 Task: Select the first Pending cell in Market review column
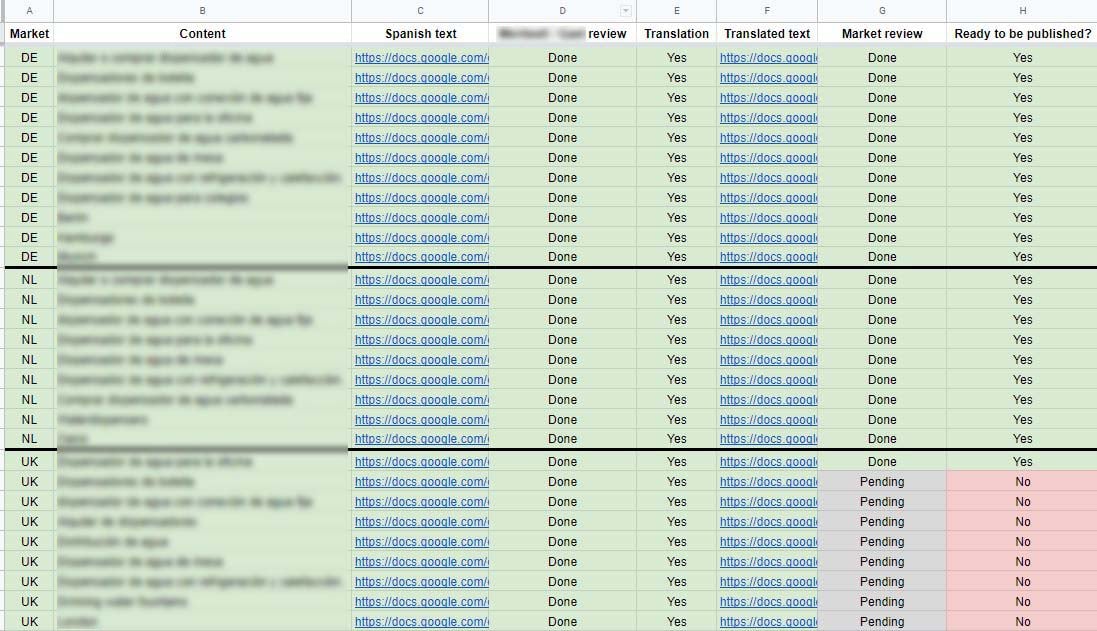(x=882, y=481)
